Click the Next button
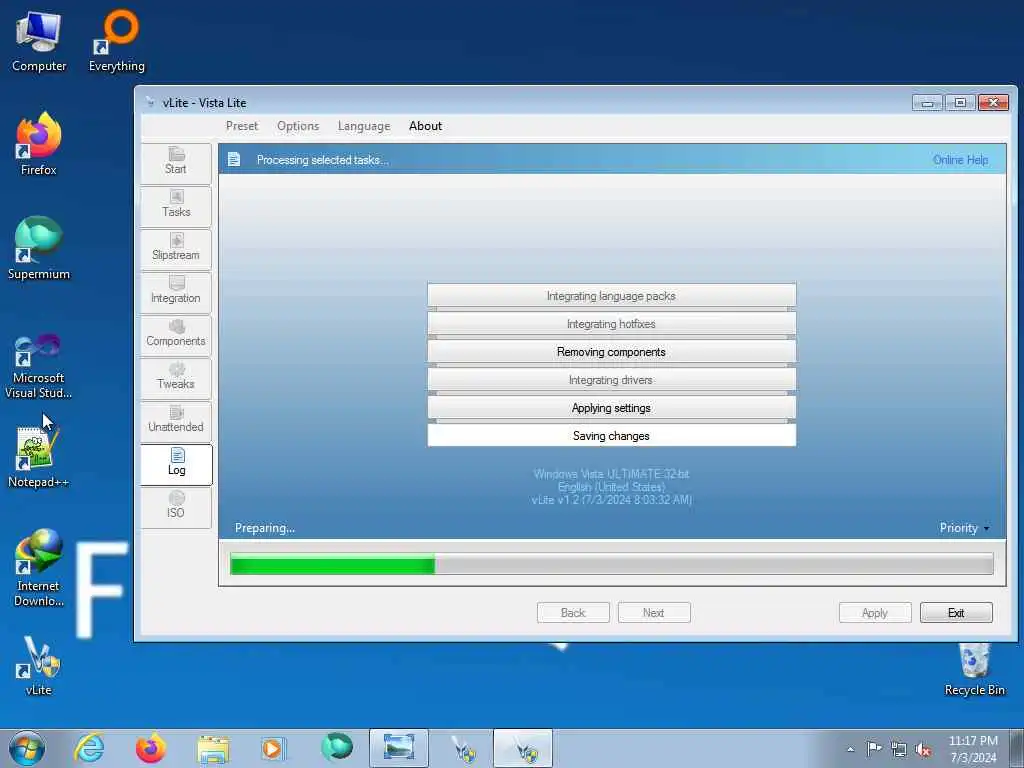The width and height of the screenshot is (1024, 768). (654, 613)
